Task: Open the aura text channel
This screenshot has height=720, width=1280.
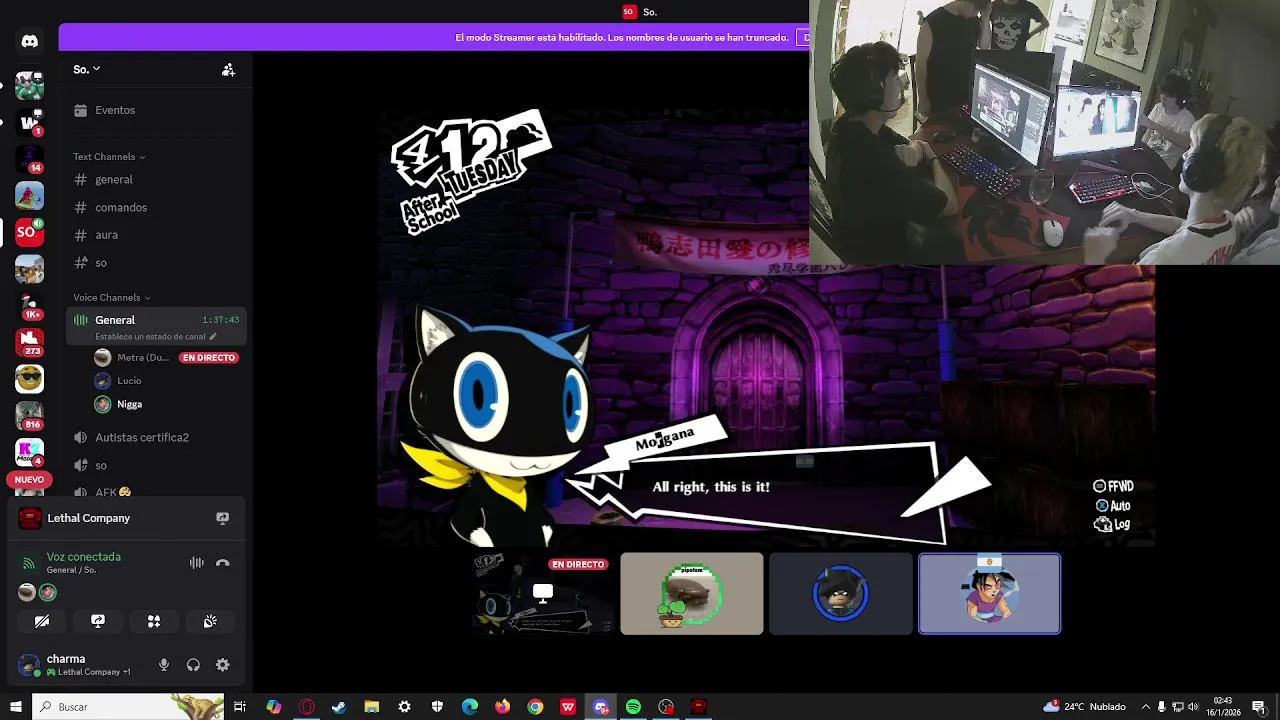Action: click(x=155, y=235)
